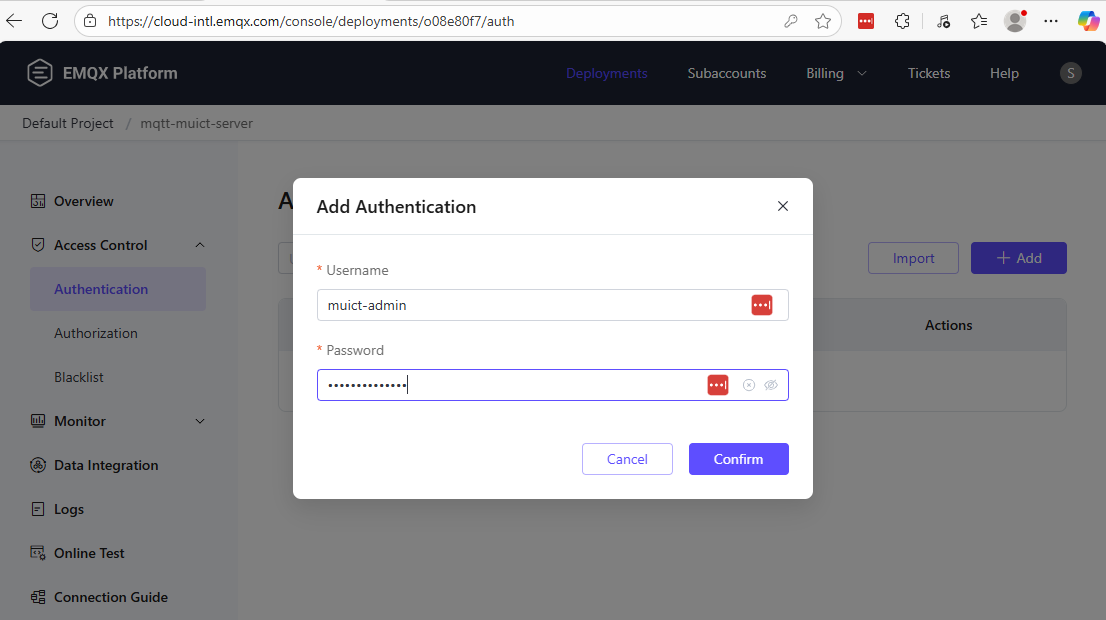Click the password manager icon in Password field
The width and height of the screenshot is (1106, 620).
718,385
